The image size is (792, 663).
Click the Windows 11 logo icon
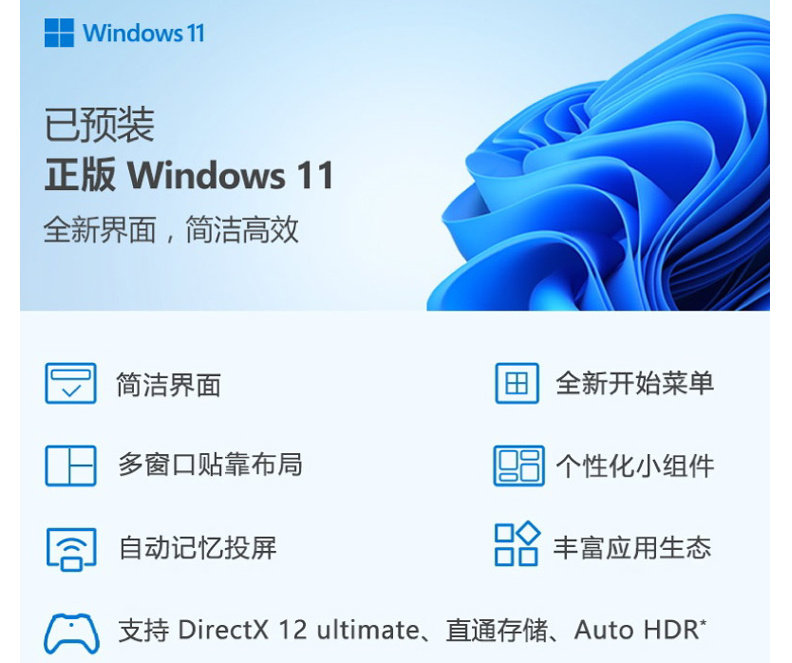pyautogui.click(x=59, y=33)
